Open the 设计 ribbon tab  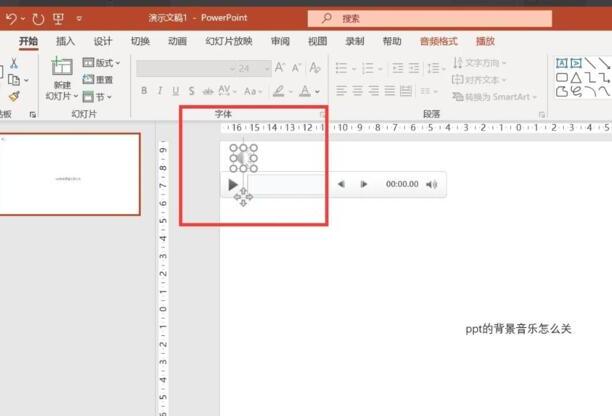pyautogui.click(x=103, y=41)
